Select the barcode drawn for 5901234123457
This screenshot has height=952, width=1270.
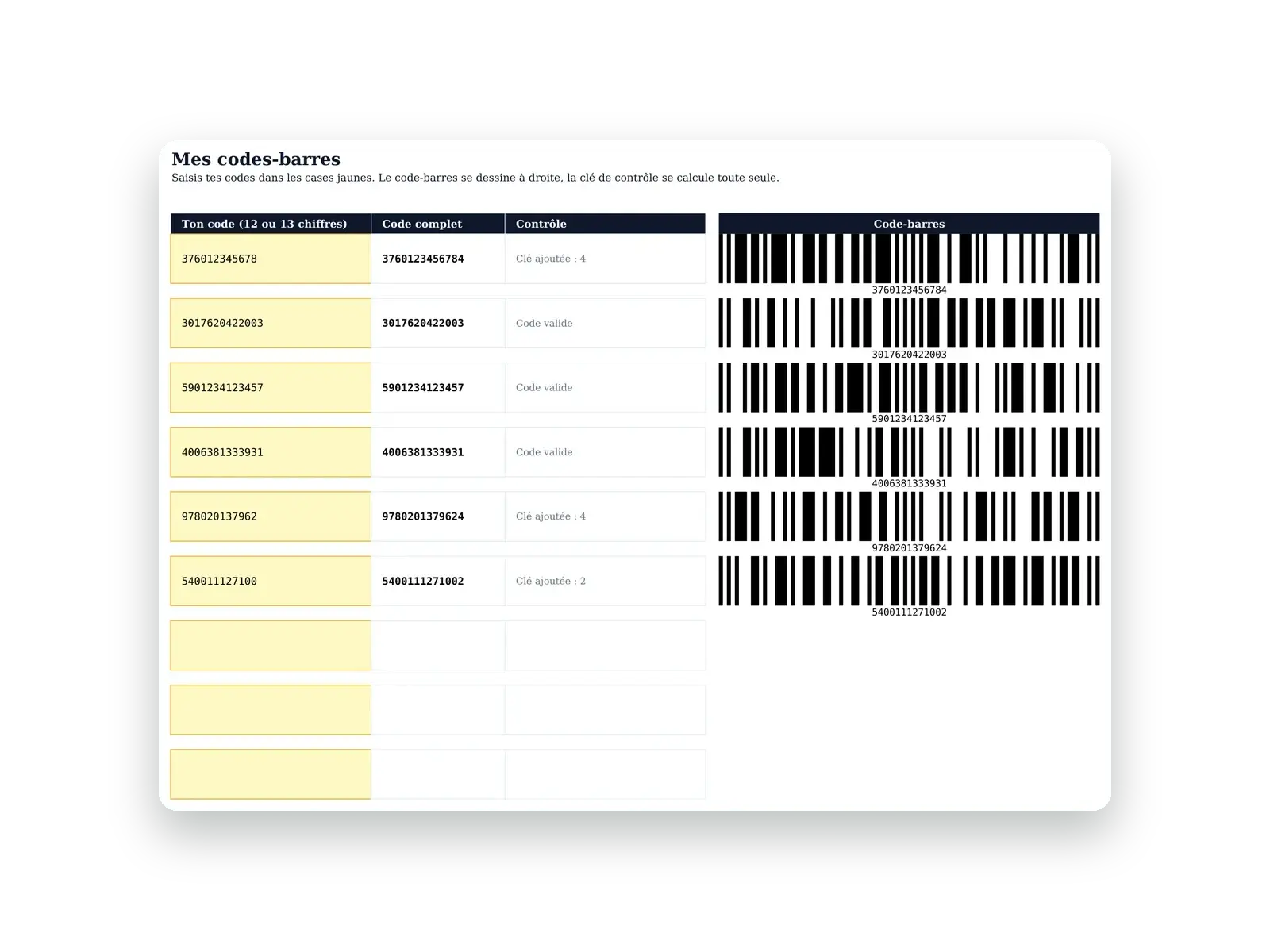click(909, 387)
